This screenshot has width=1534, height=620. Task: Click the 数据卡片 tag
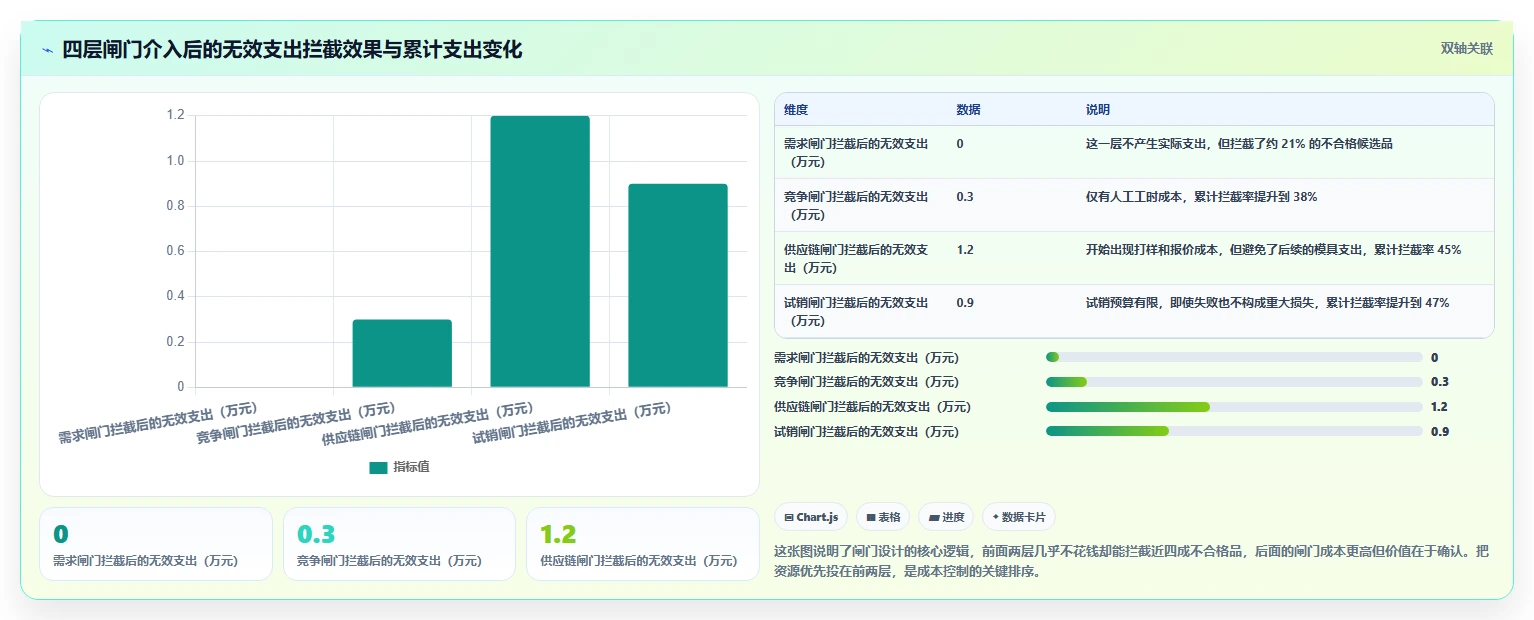click(1019, 517)
